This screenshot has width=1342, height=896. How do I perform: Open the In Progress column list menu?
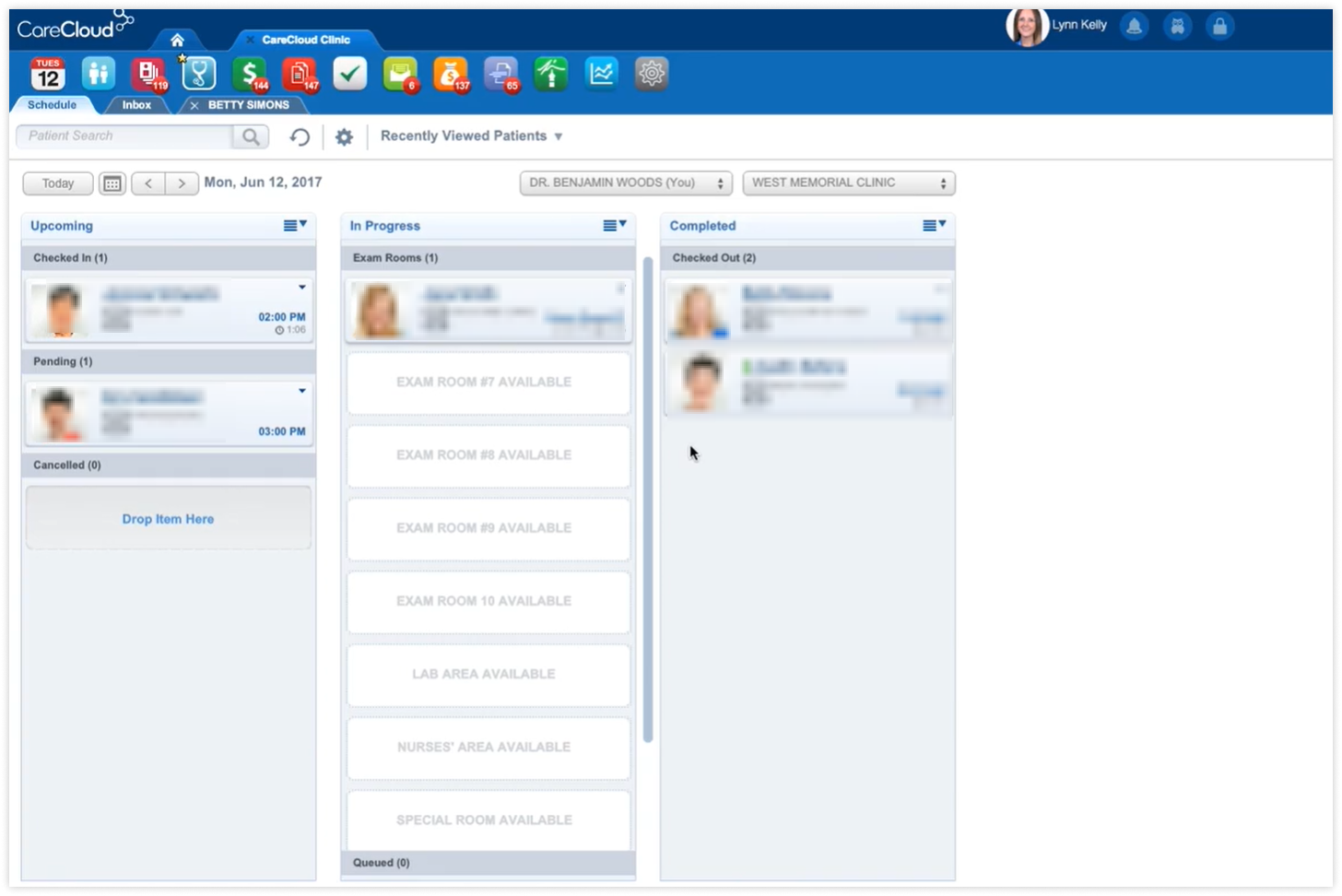615,225
